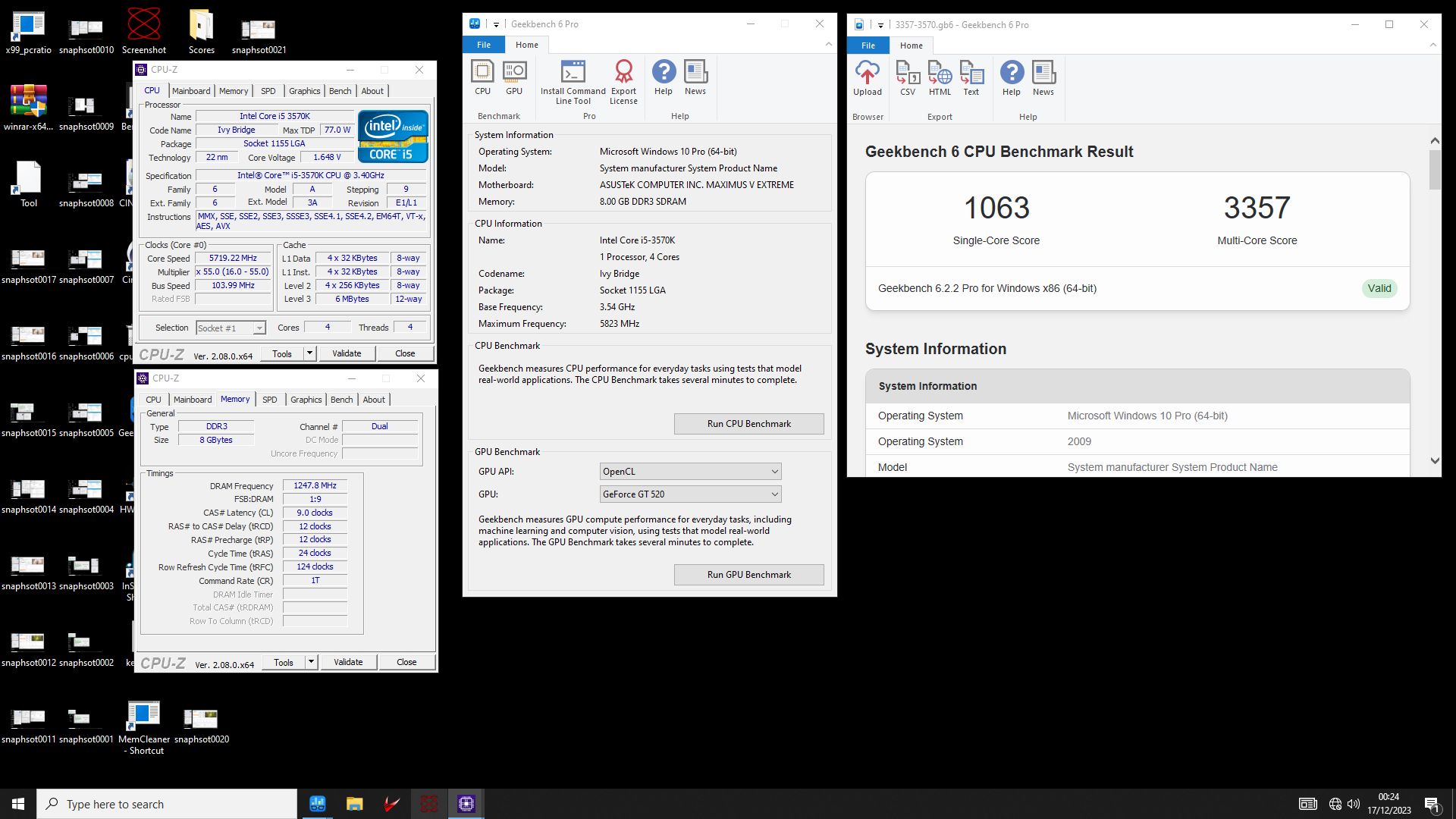Image resolution: width=1456 pixels, height=819 pixels.
Task: Open the notification center icon
Action: click(1432, 804)
